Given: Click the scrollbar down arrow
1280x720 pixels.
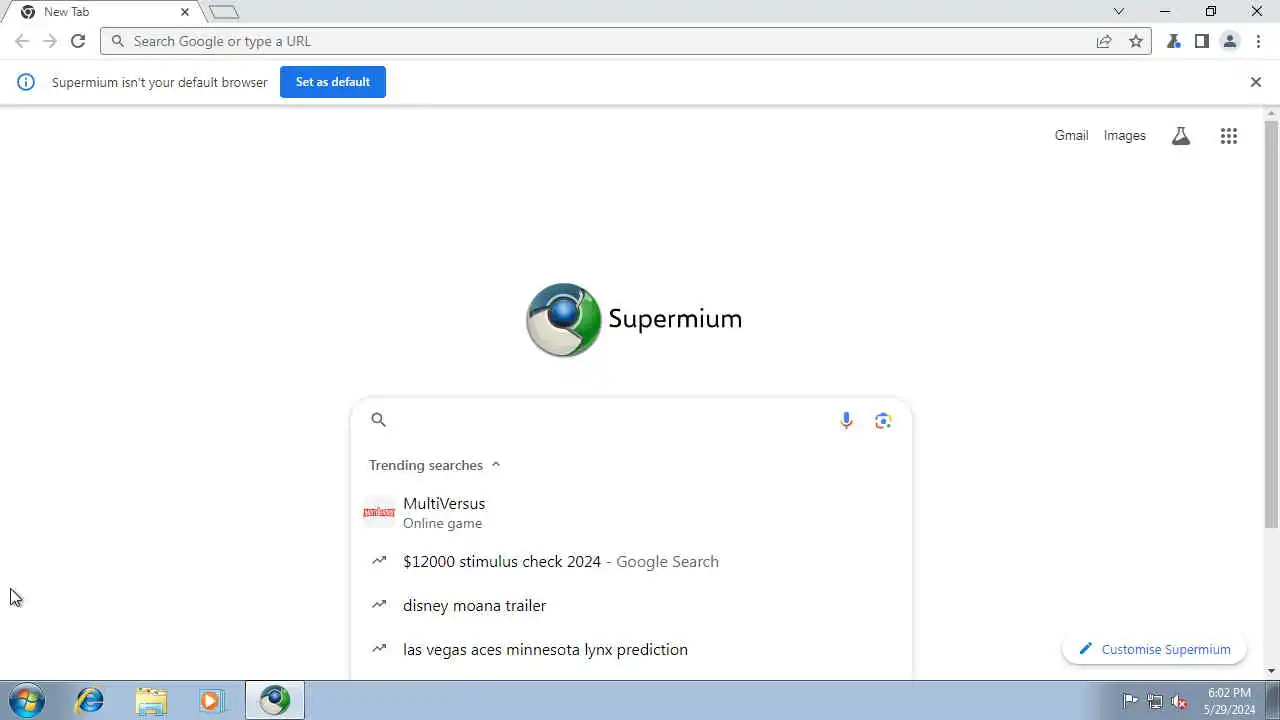Looking at the screenshot, I should point(1272,671).
